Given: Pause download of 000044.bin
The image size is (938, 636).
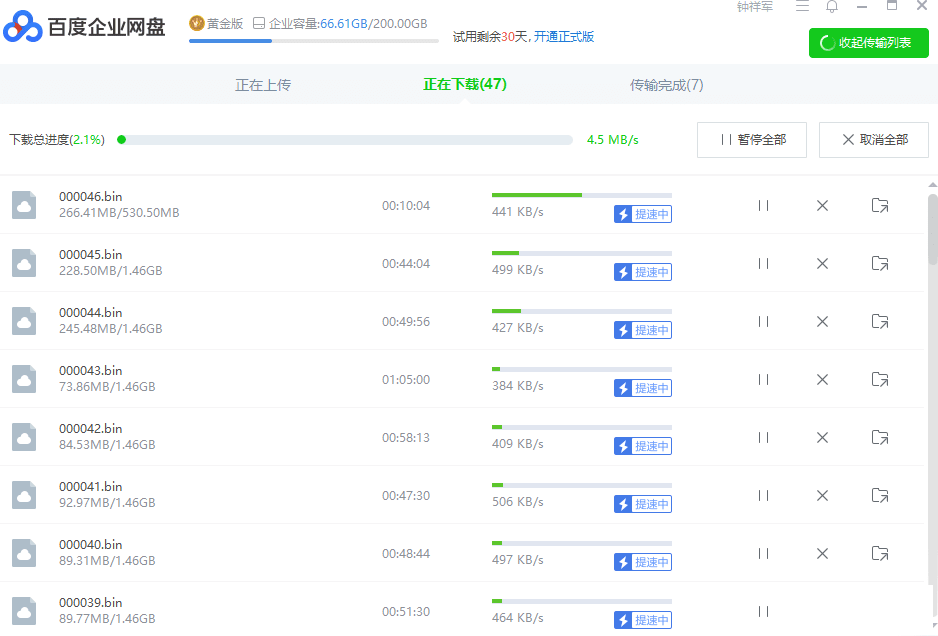Looking at the screenshot, I should point(763,322).
